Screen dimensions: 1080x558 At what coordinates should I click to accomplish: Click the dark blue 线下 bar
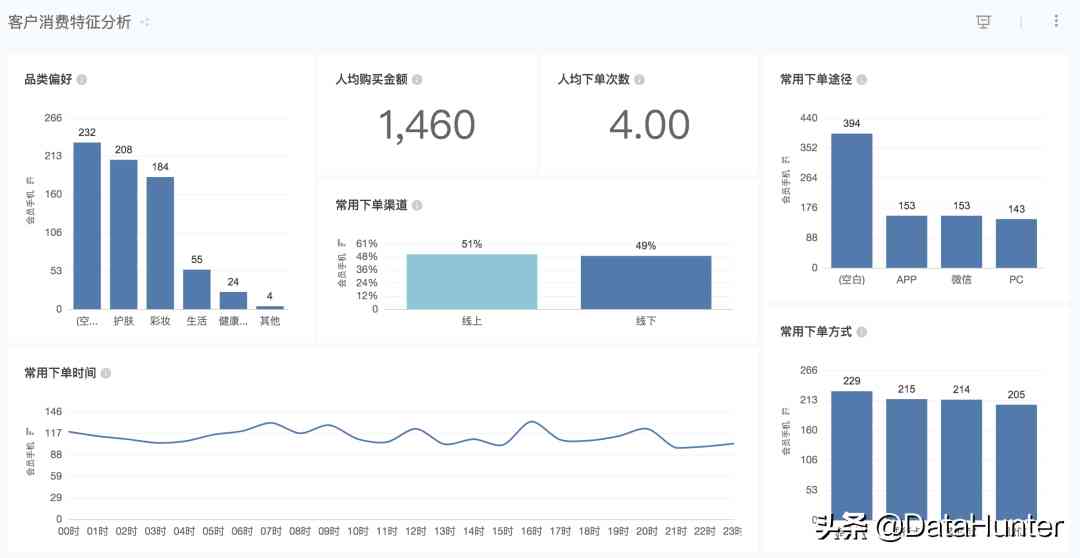646,282
